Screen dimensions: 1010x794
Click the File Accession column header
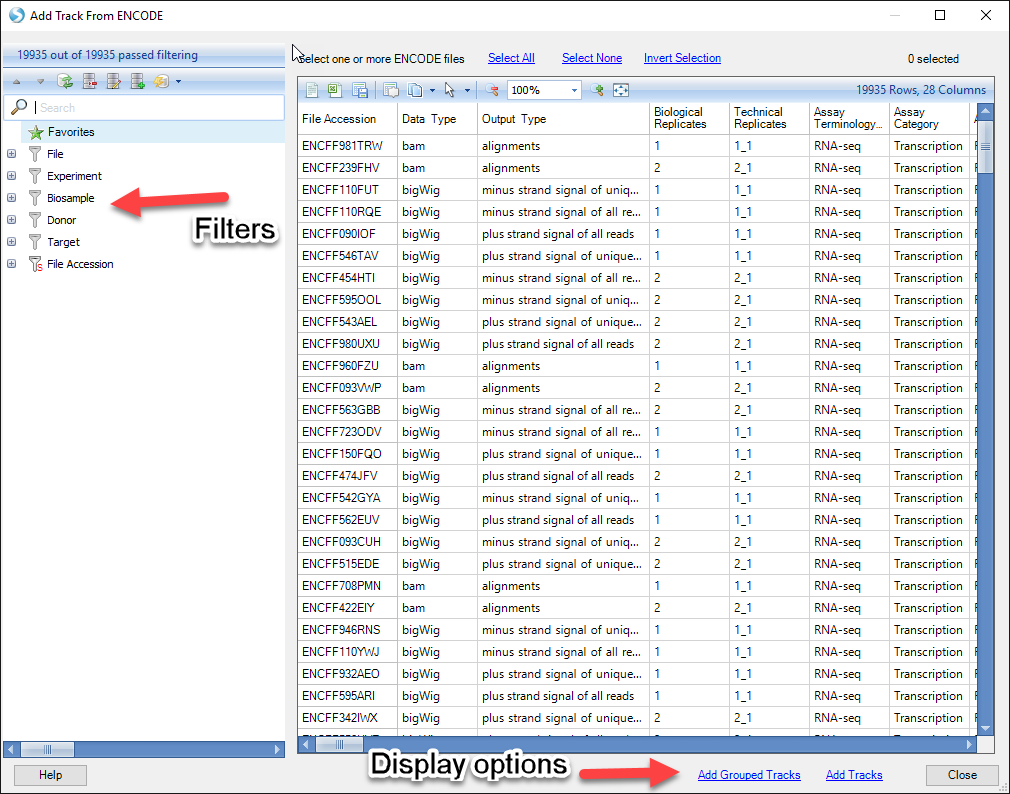(x=347, y=118)
